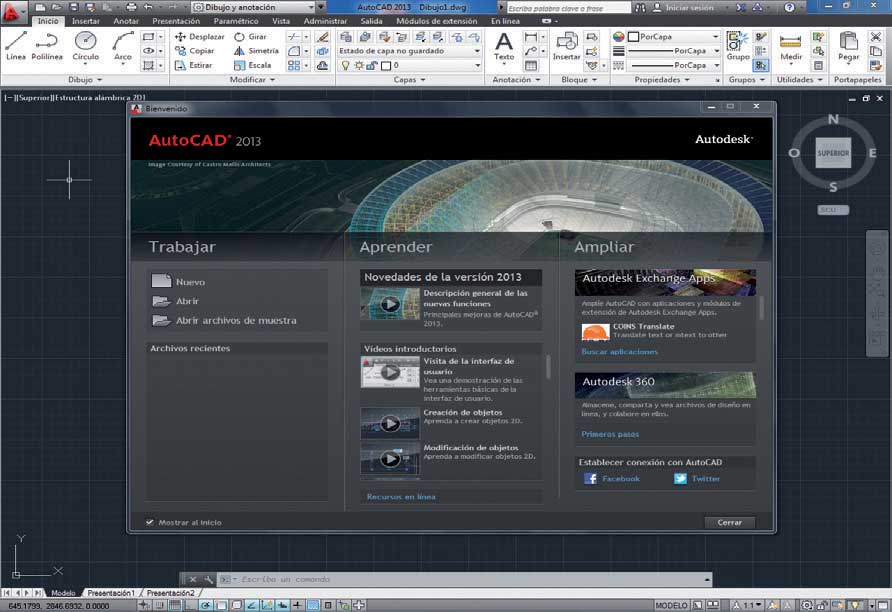Click the Vídeos introductorios scrollbar
The image size is (892, 612).
pyautogui.click(x=548, y=367)
